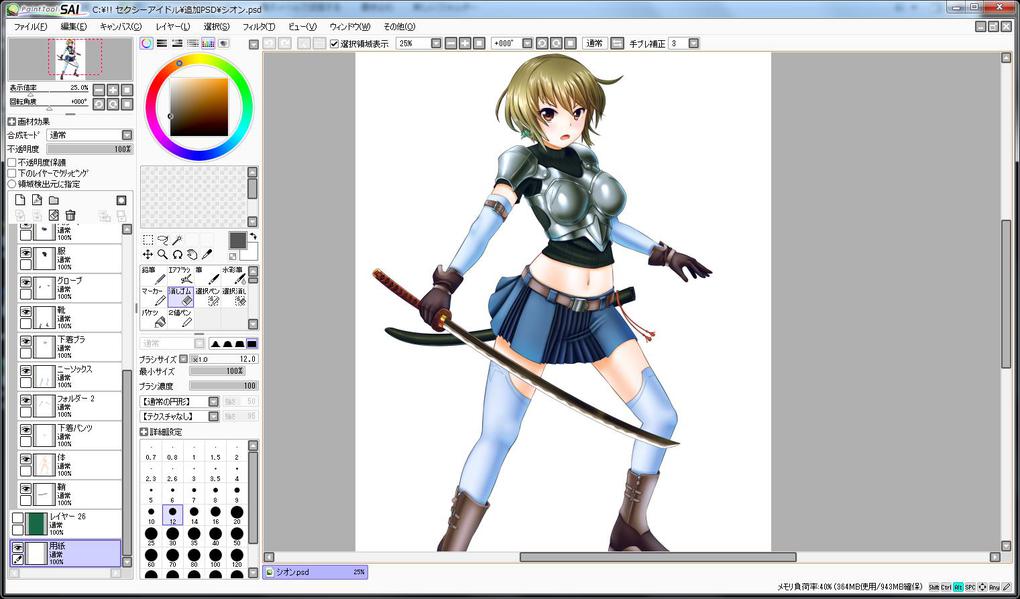Delete the current layer with trash icon
This screenshot has width=1020, height=599.
point(71,215)
